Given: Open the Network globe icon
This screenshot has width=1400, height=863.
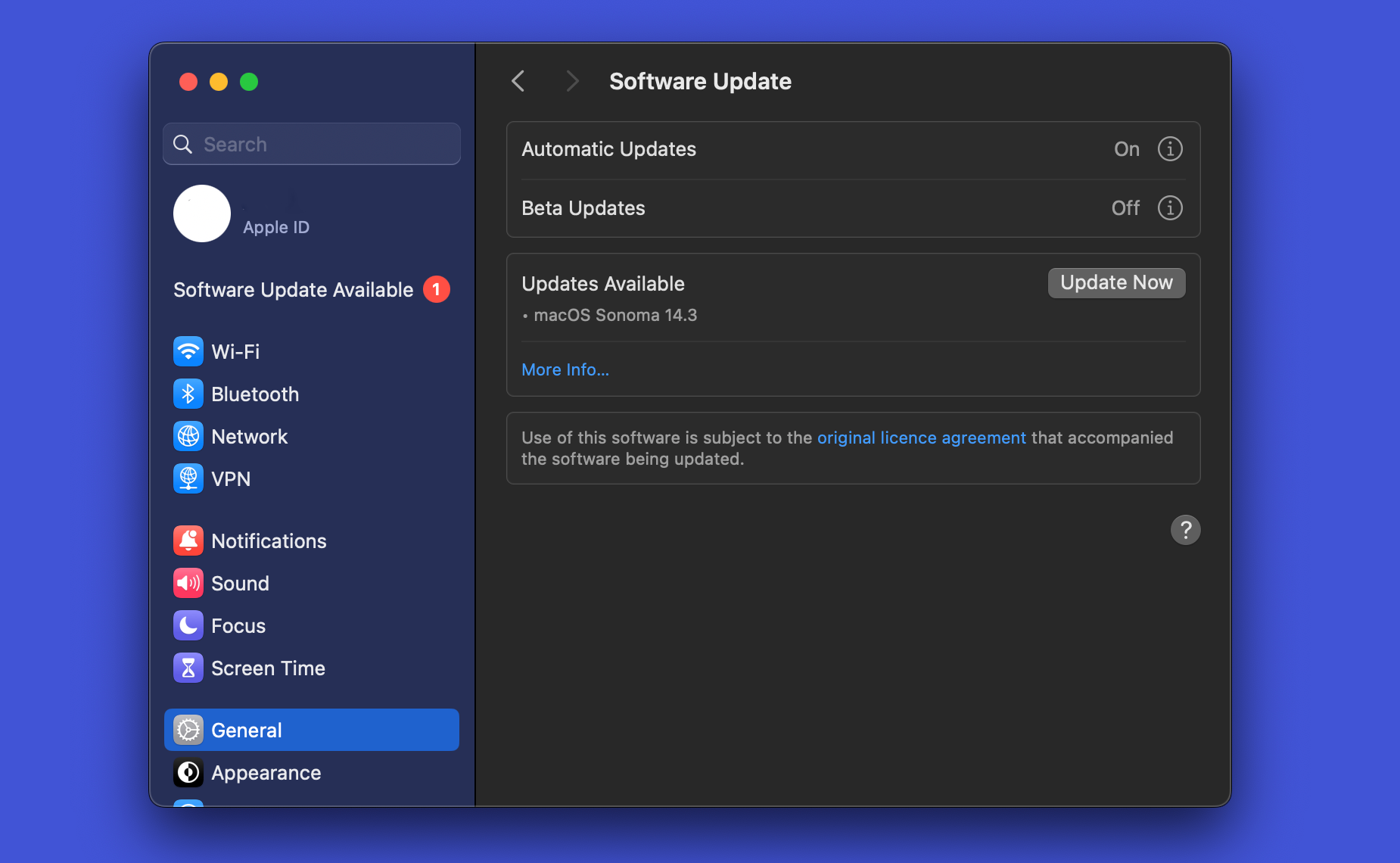Looking at the screenshot, I should tap(188, 436).
